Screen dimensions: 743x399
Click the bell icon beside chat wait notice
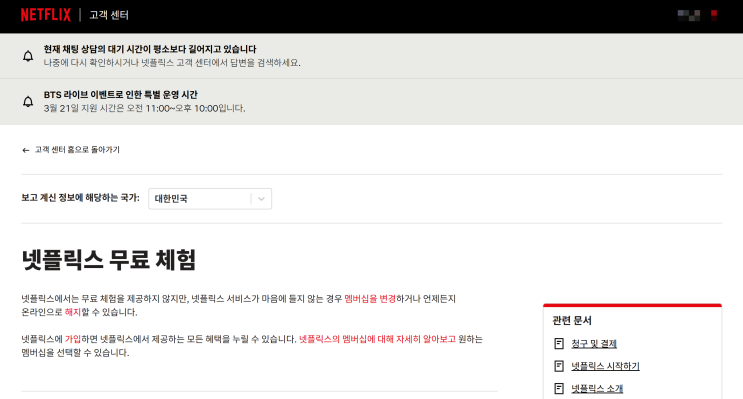click(28, 56)
